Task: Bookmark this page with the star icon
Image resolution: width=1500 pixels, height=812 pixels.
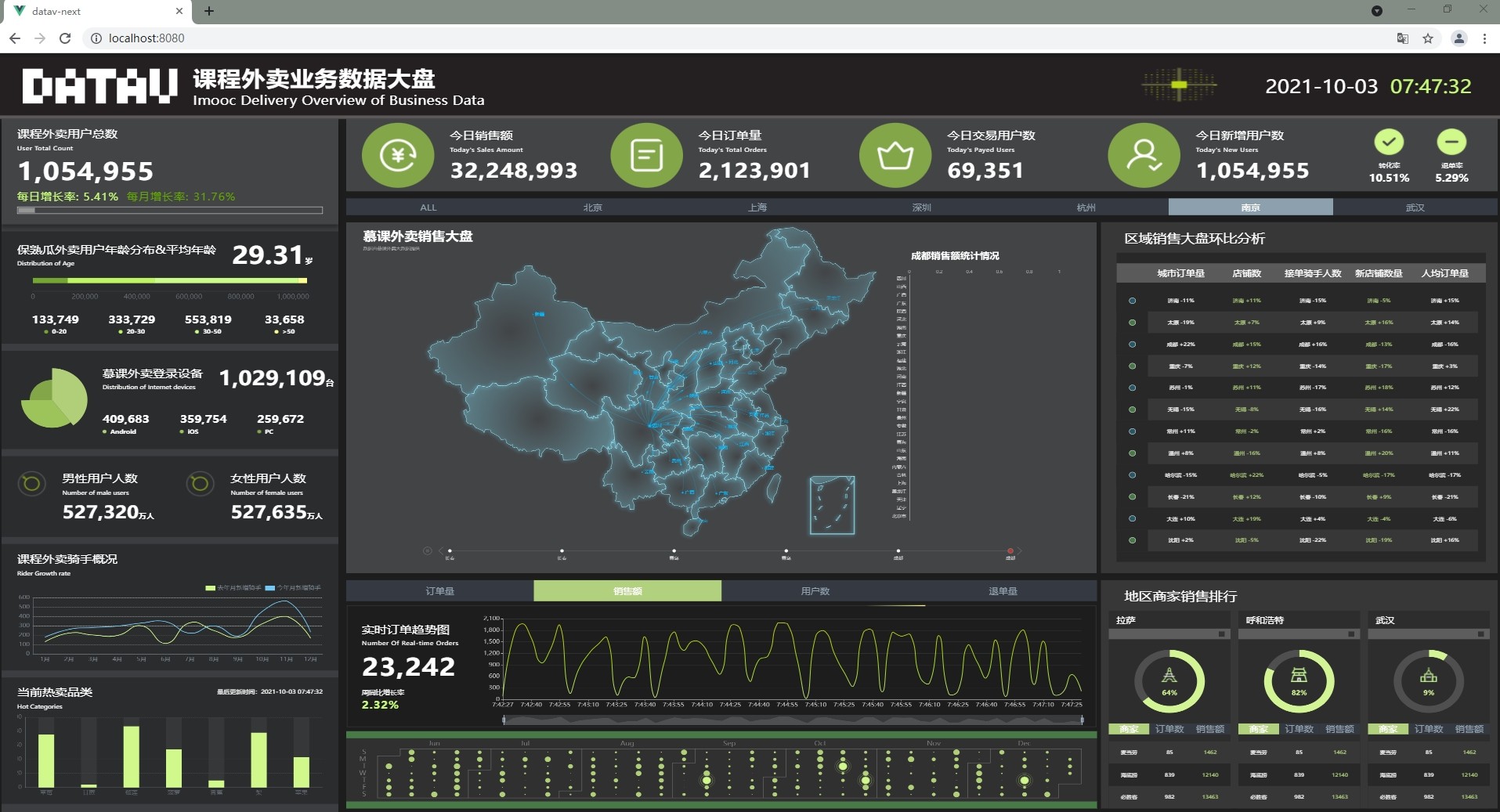Action: point(1428,38)
